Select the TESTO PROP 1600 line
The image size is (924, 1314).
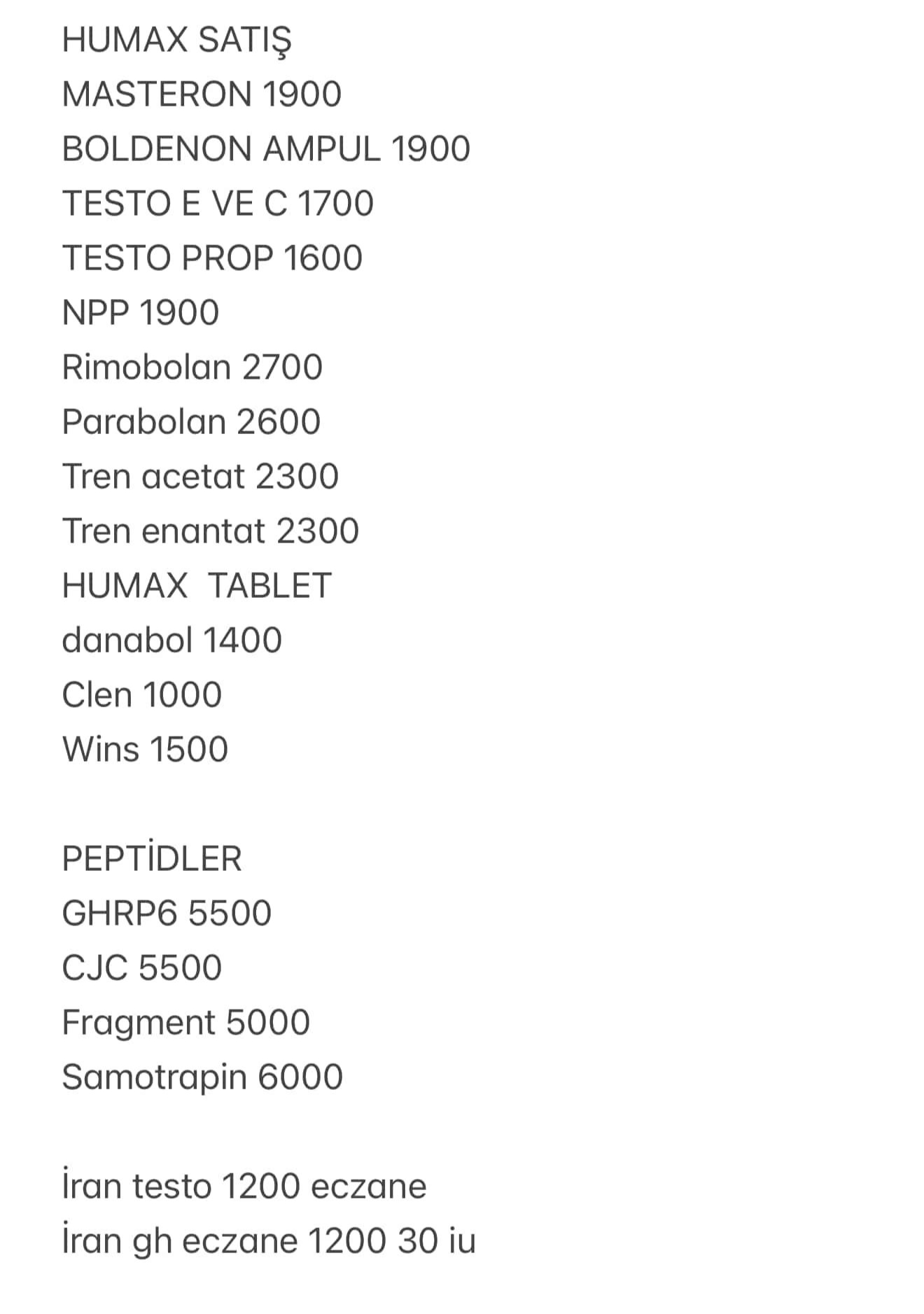tap(212, 258)
